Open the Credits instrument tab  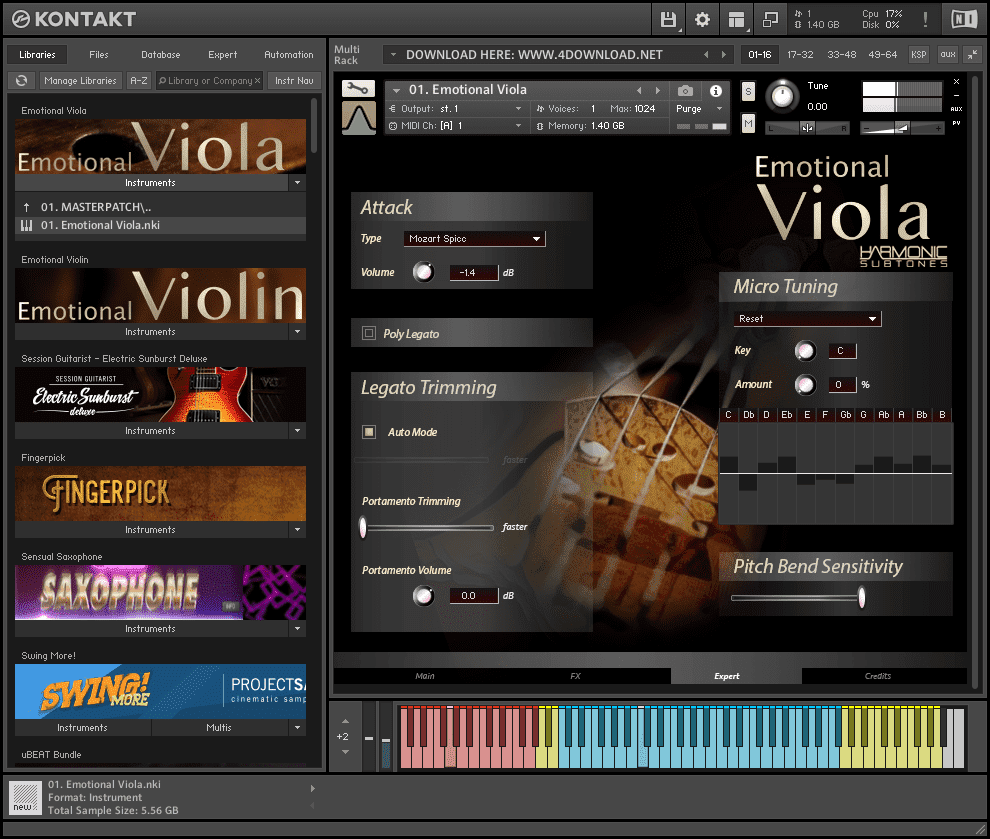click(878, 676)
